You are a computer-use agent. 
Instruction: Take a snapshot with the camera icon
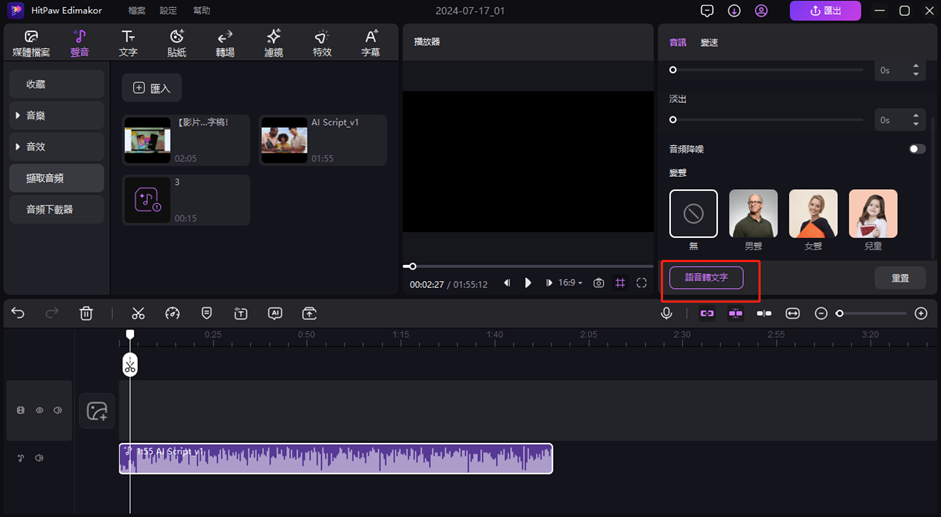coord(598,283)
